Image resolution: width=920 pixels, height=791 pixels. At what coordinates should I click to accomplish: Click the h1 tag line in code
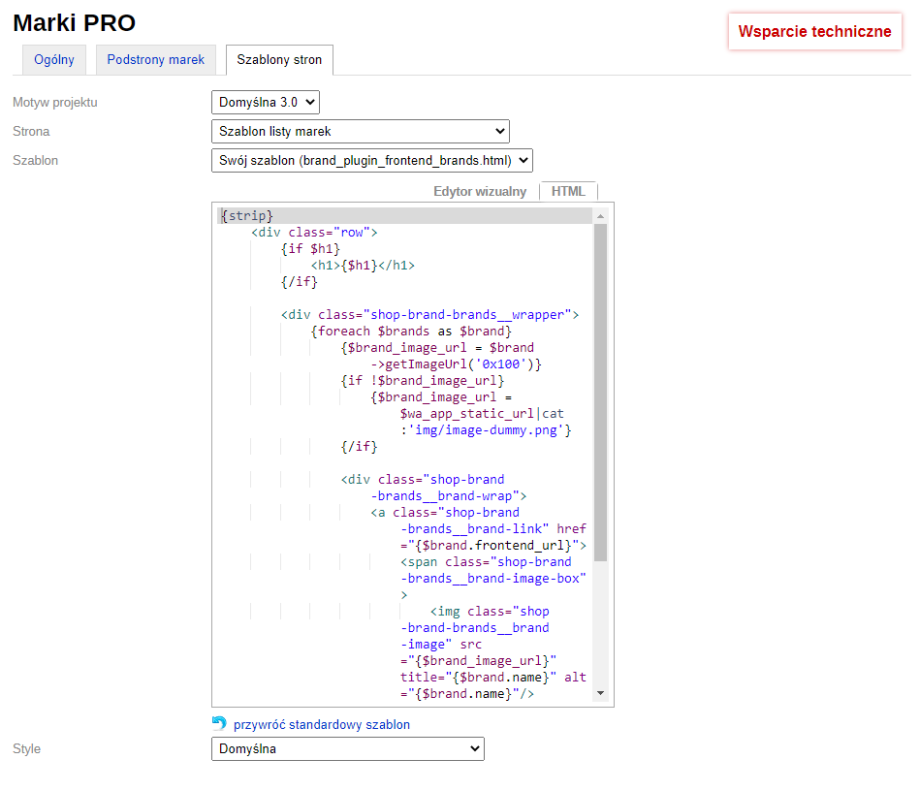(x=362, y=265)
